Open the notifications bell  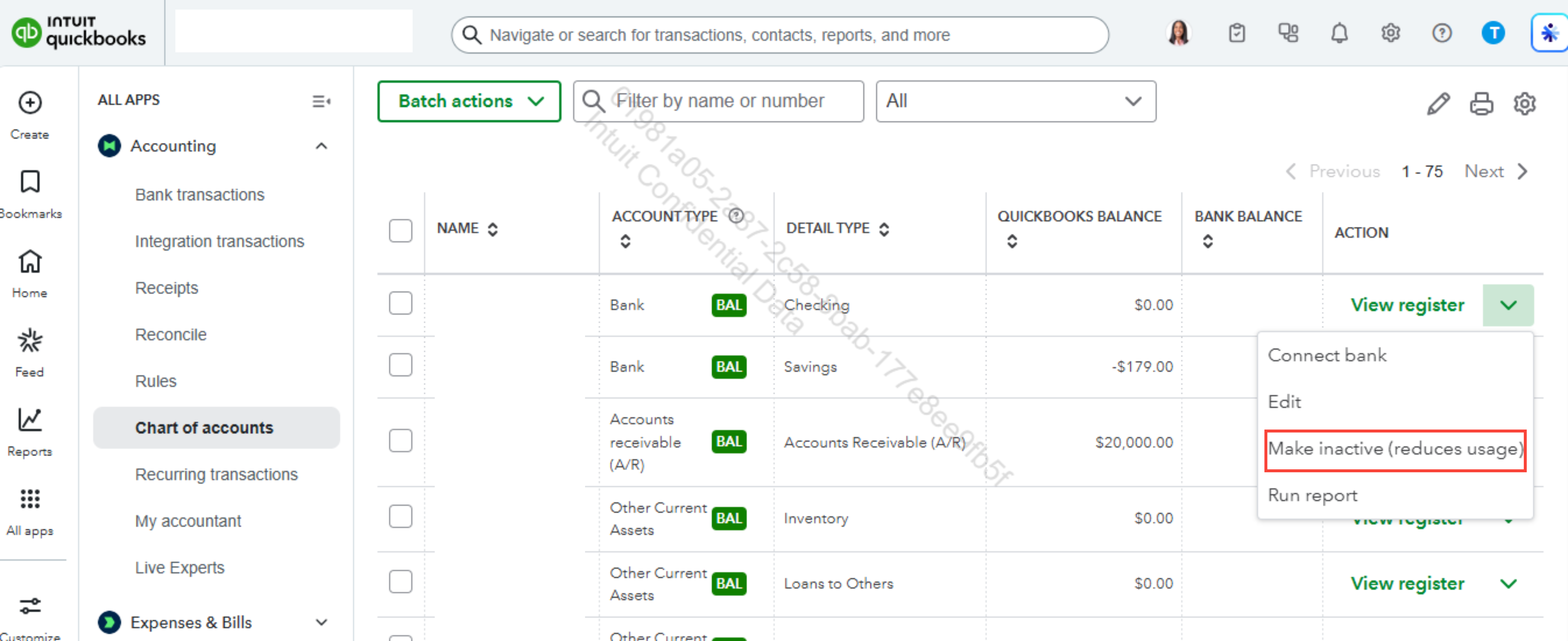[1339, 33]
